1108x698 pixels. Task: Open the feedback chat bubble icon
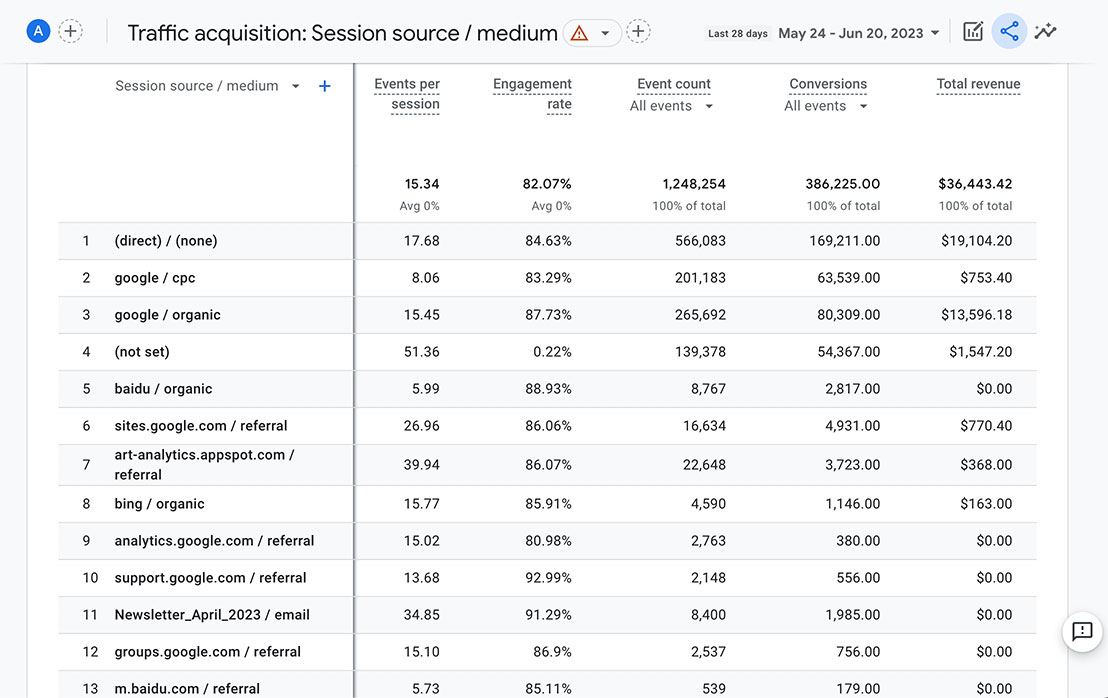pyautogui.click(x=1082, y=631)
